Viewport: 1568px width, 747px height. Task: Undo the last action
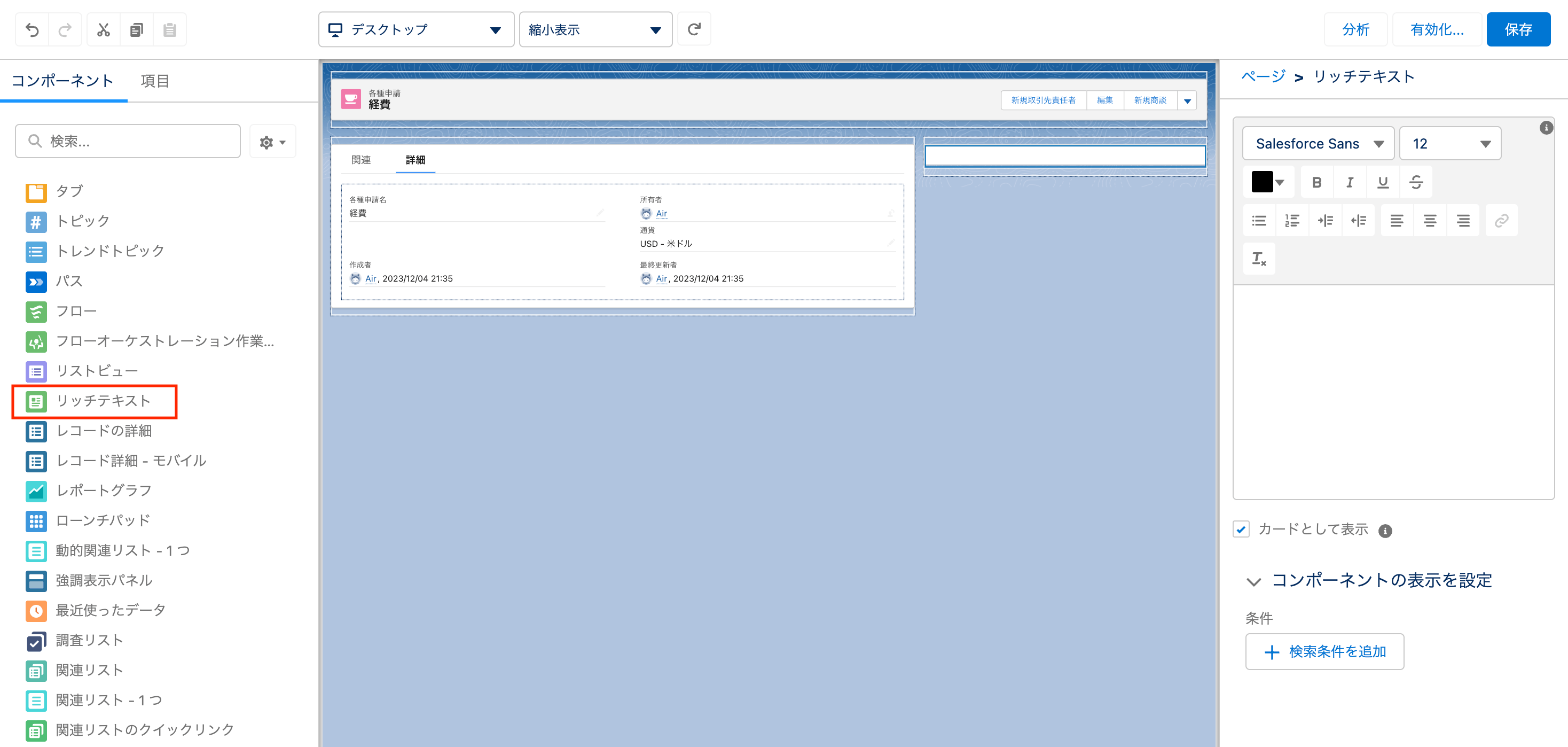[32, 29]
